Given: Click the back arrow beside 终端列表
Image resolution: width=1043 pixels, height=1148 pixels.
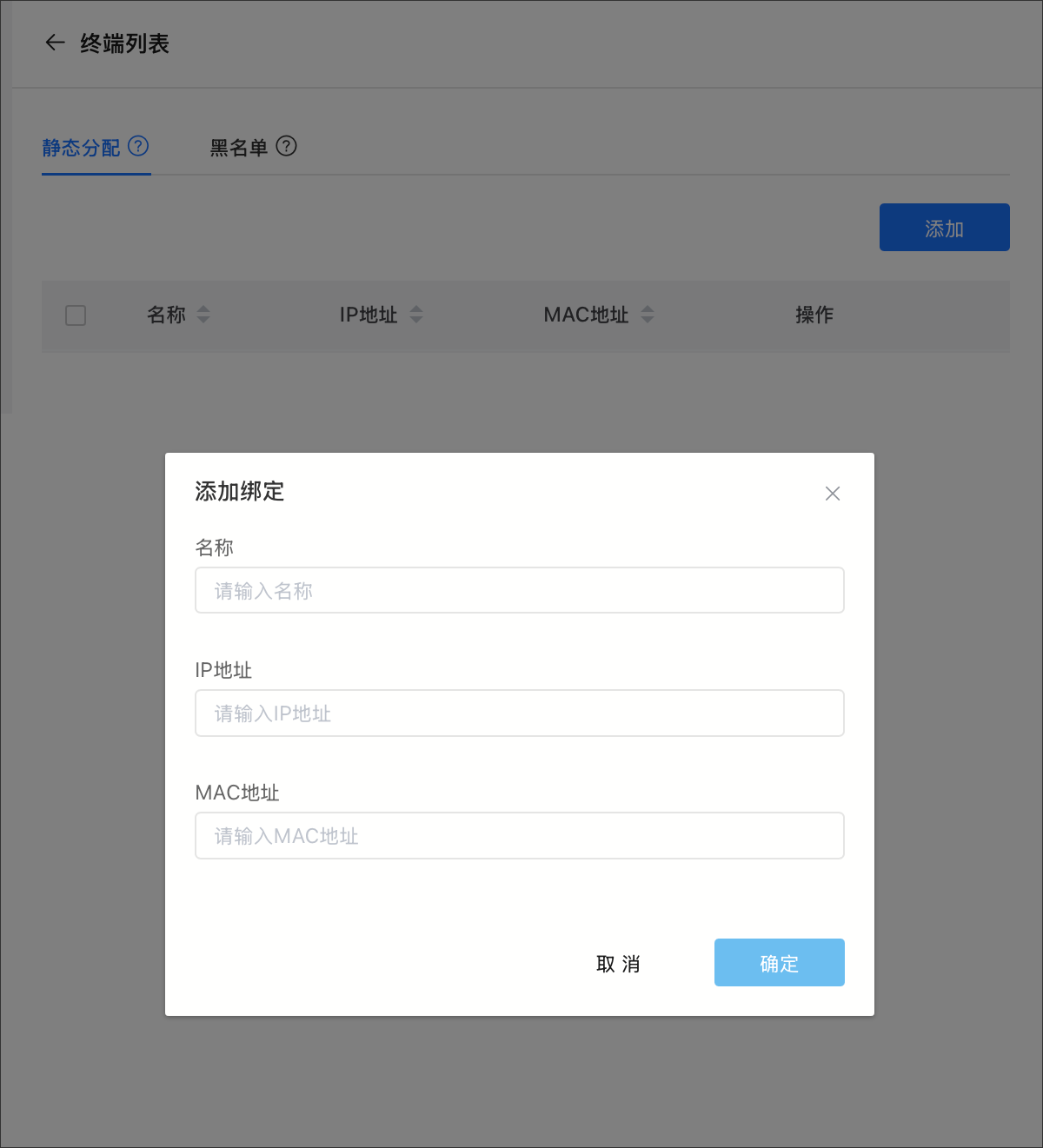Looking at the screenshot, I should (55, 43).
